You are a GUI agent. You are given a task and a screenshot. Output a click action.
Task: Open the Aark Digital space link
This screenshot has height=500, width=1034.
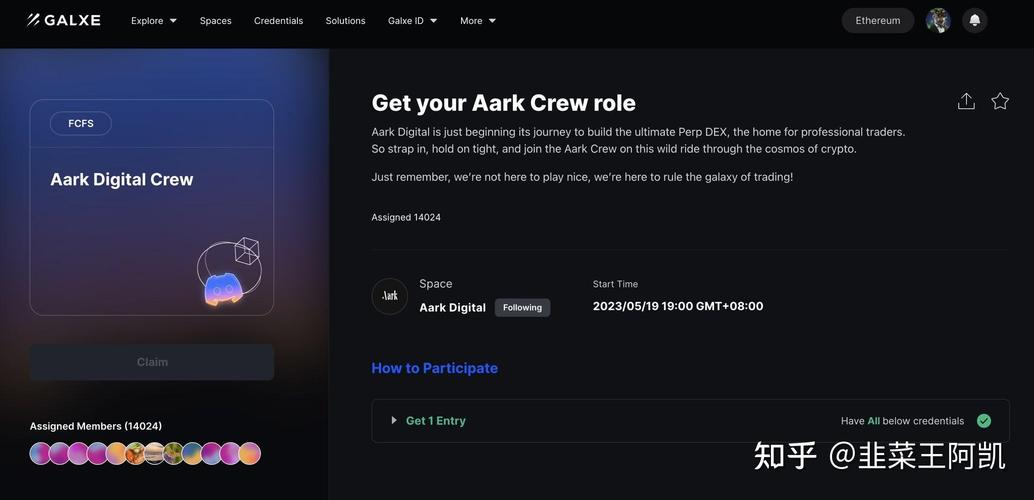pyautogui.click(x=452, y=307)
